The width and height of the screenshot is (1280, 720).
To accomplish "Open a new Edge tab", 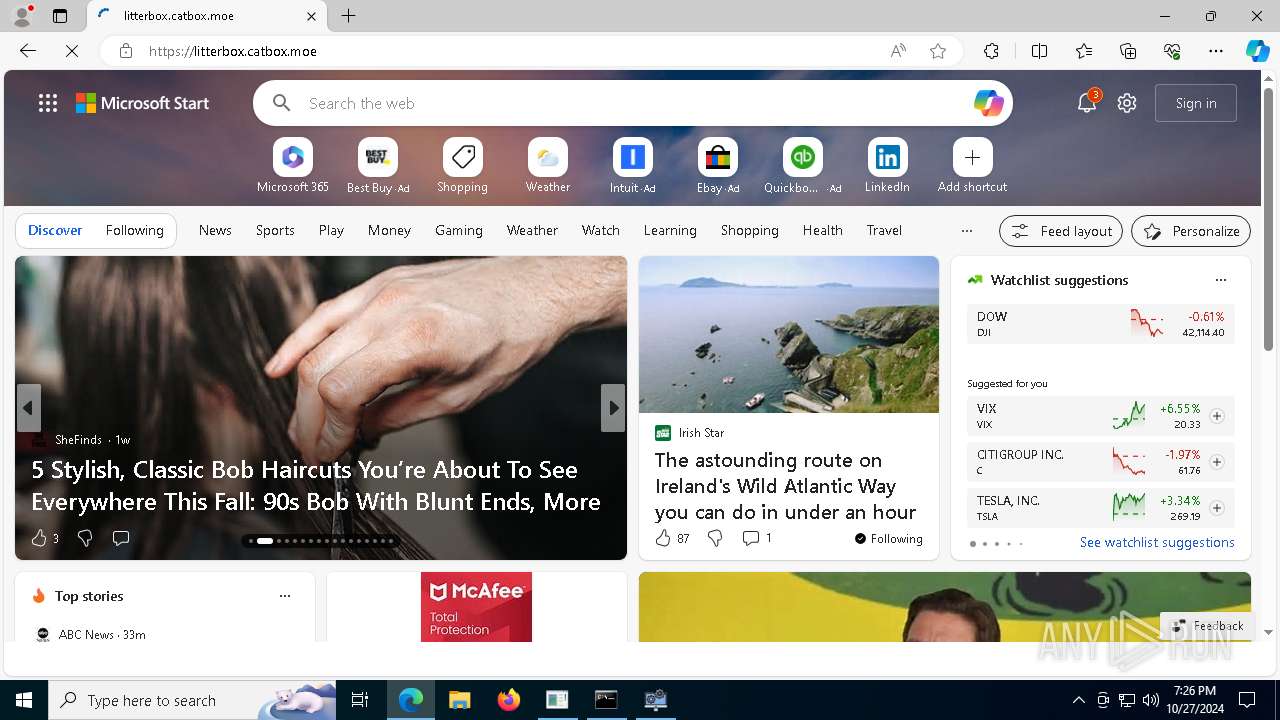I will pos(349,16).
